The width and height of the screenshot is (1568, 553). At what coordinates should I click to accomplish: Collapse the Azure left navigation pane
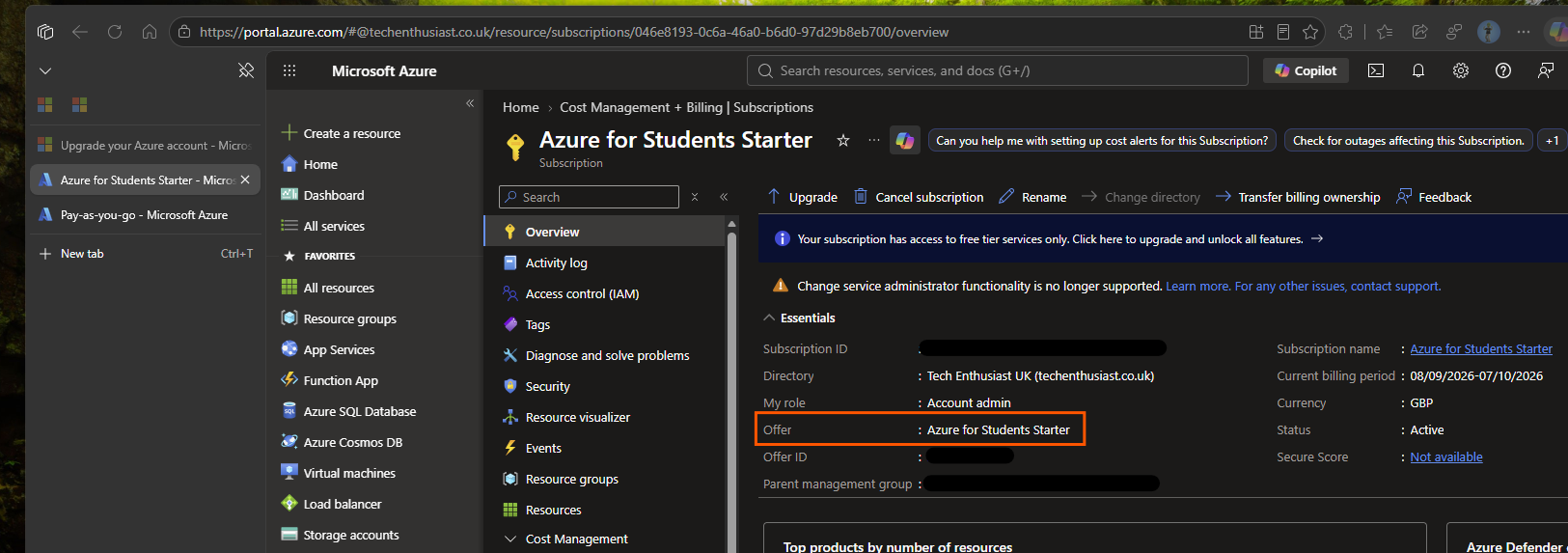tap(470, 103)
